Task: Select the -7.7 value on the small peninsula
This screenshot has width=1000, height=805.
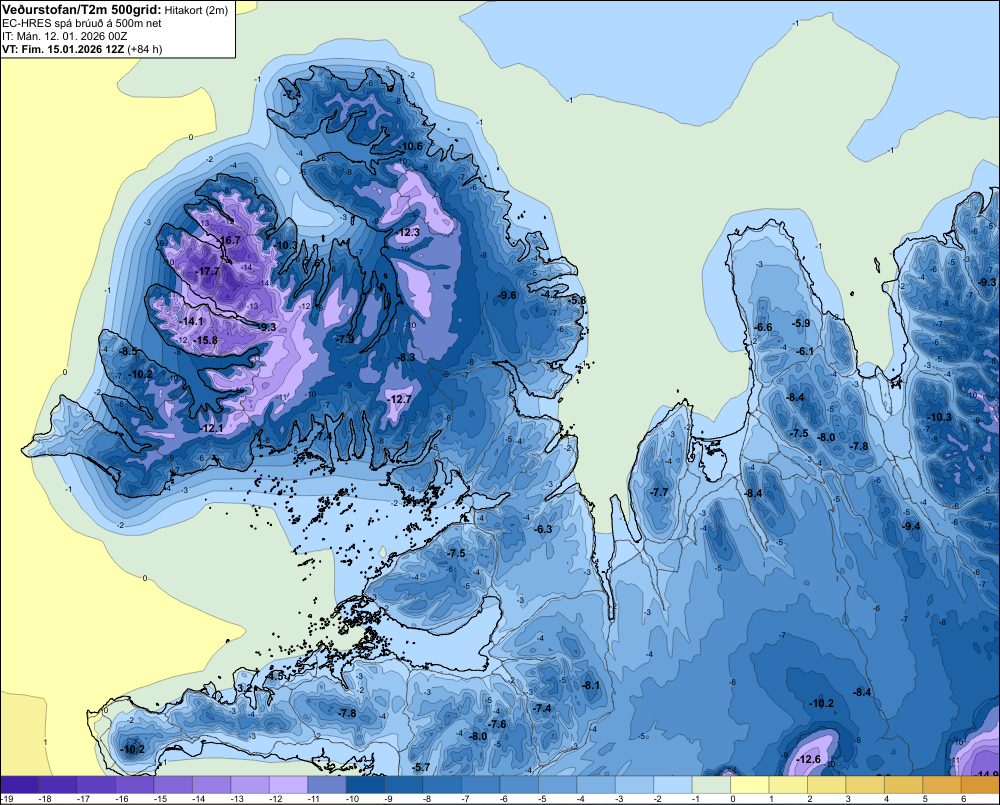Action: click(659, 492)
